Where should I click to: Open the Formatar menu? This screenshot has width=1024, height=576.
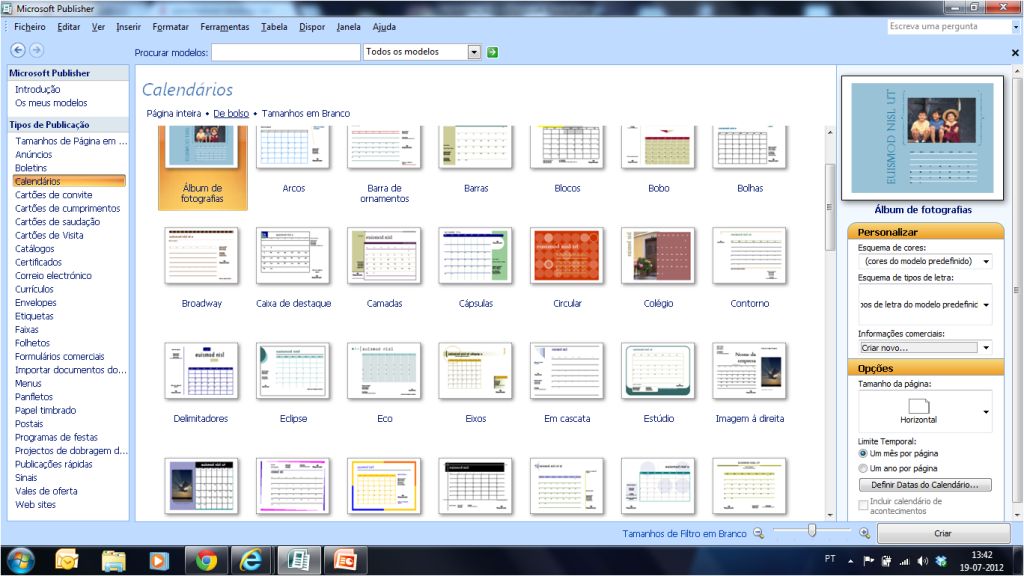[170, 27]
